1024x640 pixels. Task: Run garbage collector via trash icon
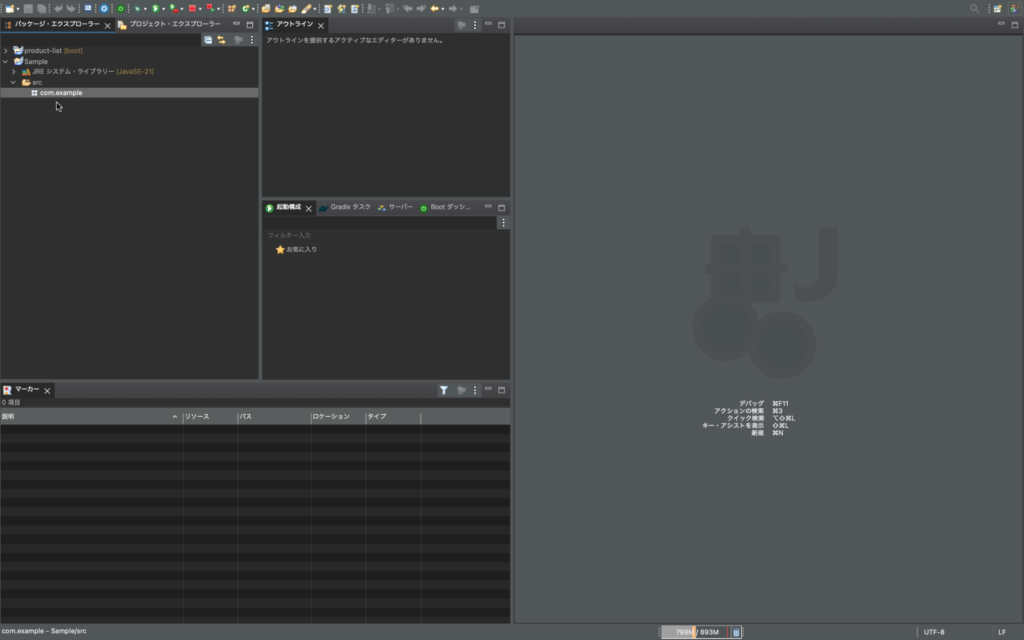[x=736, y=632]
